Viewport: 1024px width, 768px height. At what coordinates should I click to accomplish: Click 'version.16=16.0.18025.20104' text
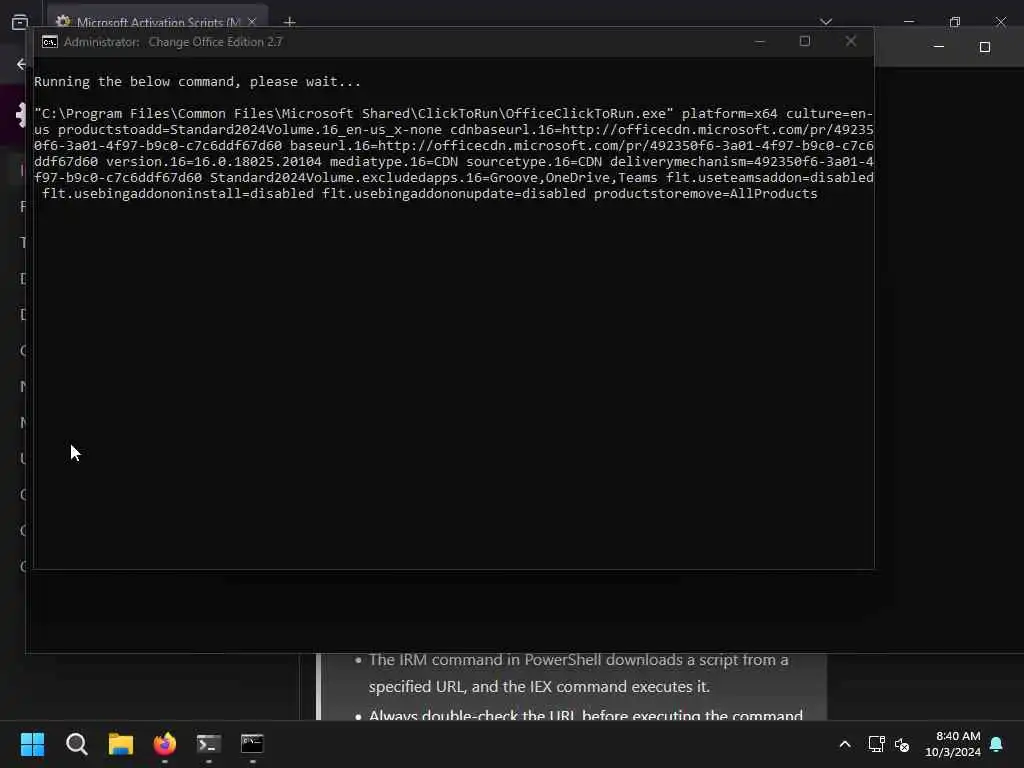(x=214, y=161)
